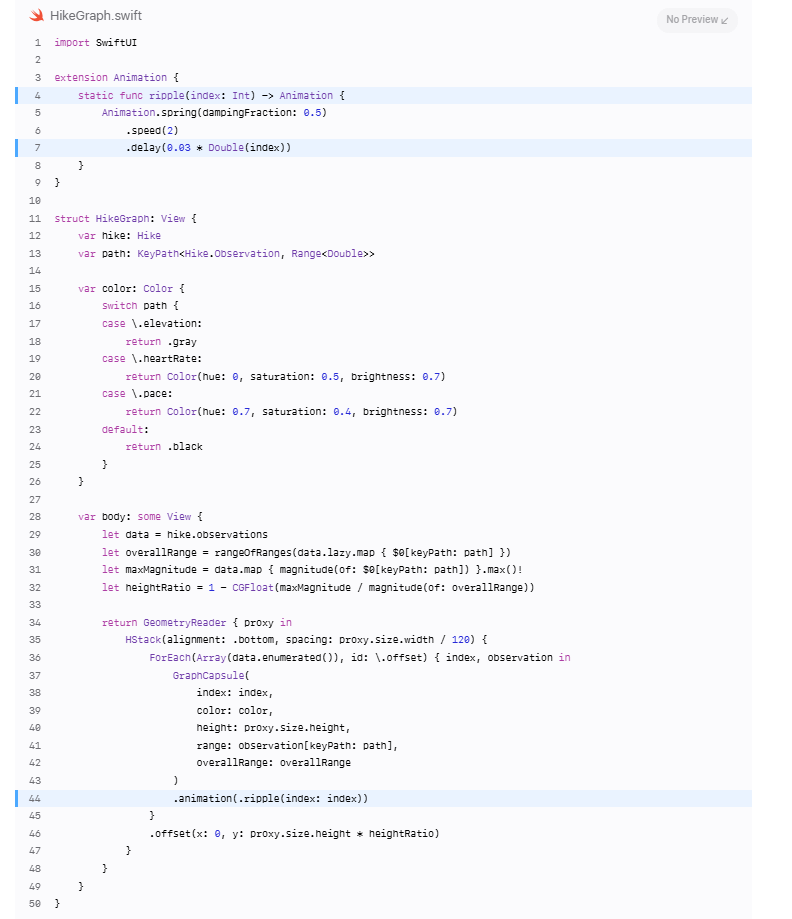Screen dimensions: 792x919
Task: Click the Swift logo icon
Action: [x=36, y=16]
